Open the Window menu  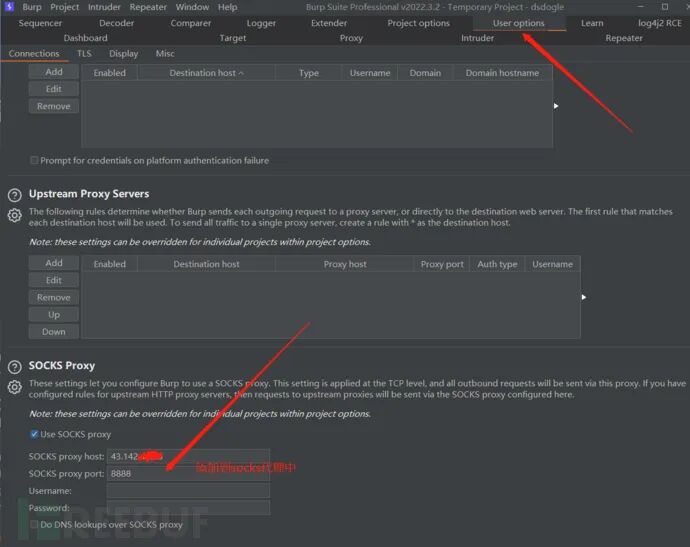[192, 7]
